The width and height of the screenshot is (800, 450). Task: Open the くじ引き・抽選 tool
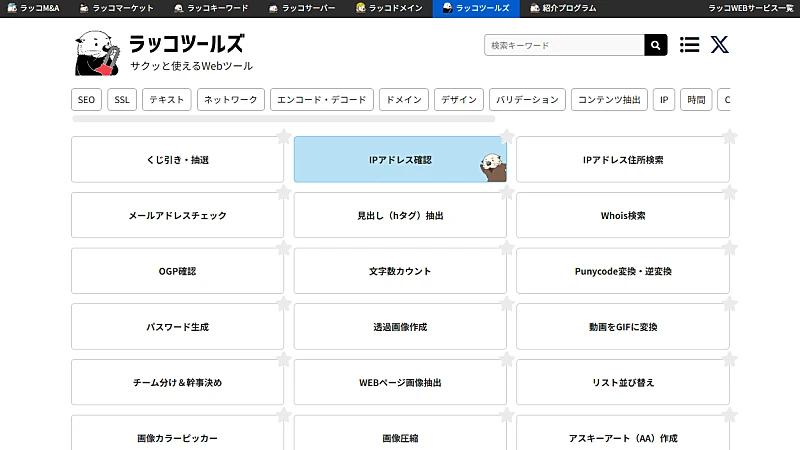tap(177, 159)
